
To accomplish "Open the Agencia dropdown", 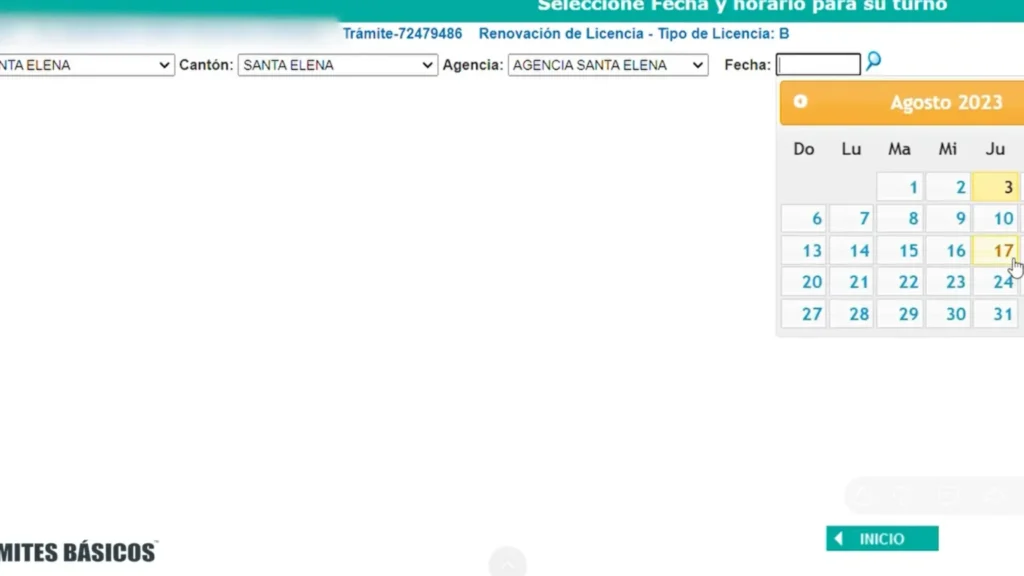I will [x=608, y=65].
